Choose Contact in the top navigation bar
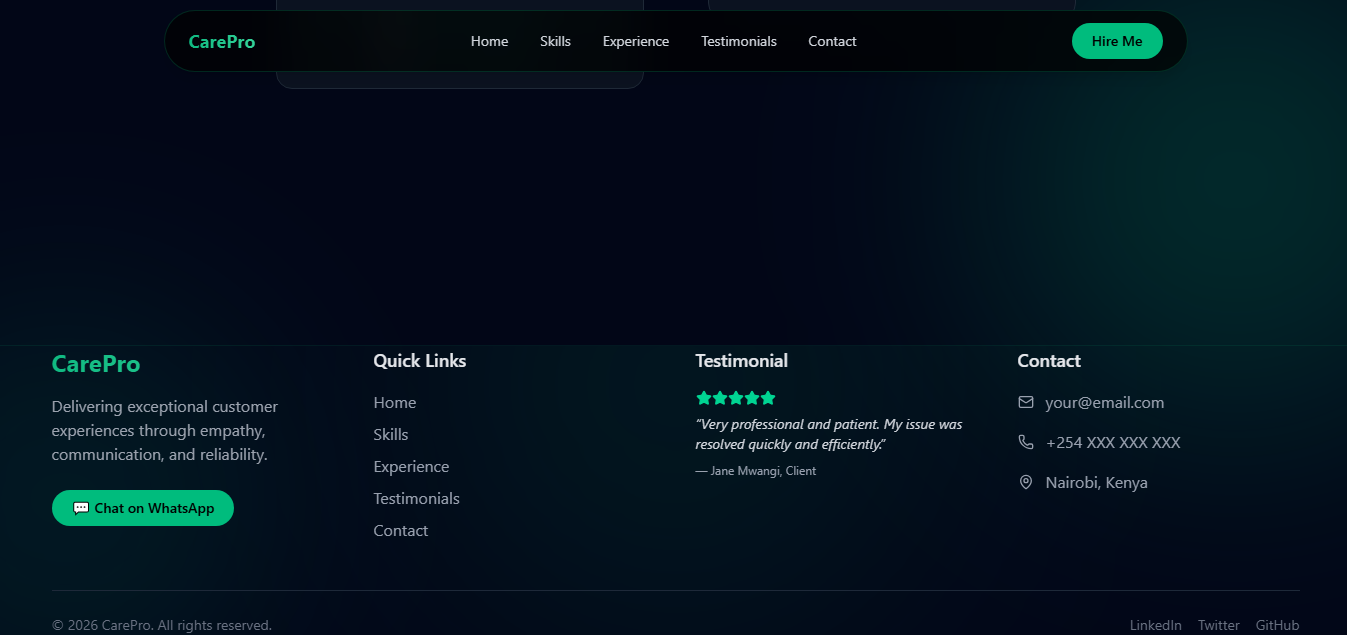 [x=832, y=41]
